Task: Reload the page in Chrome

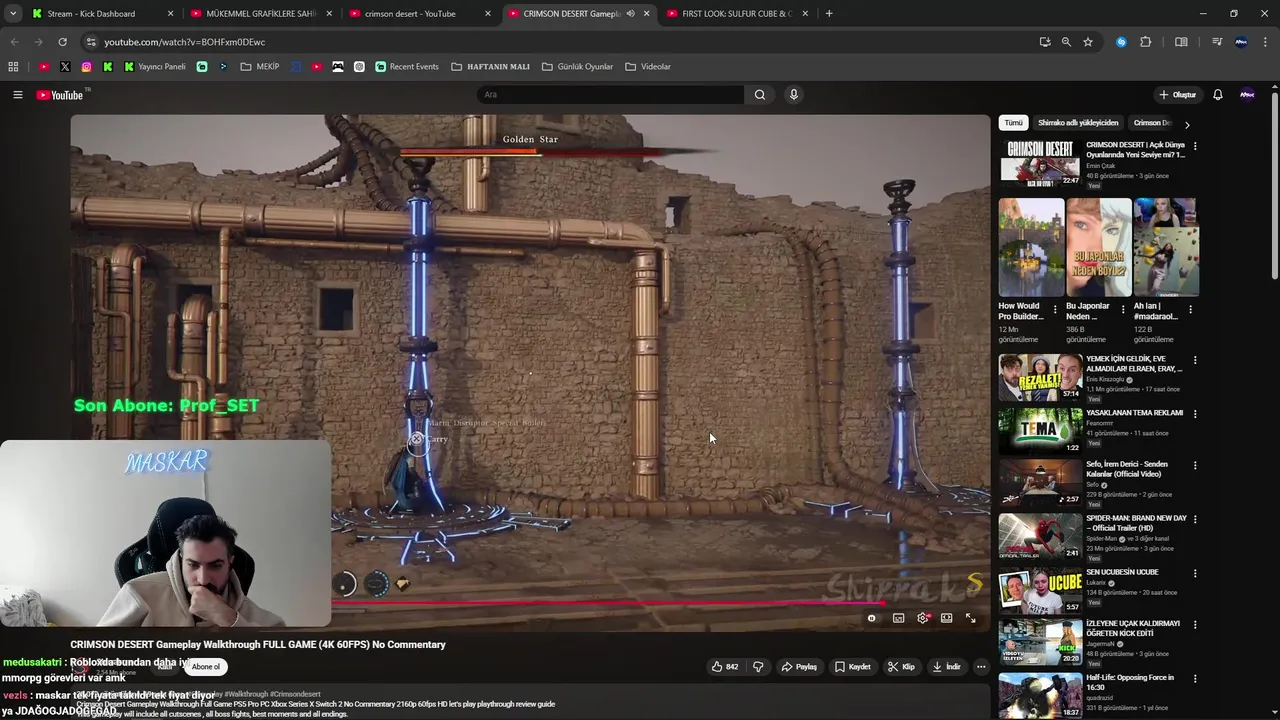Action: tap(62, 42)
